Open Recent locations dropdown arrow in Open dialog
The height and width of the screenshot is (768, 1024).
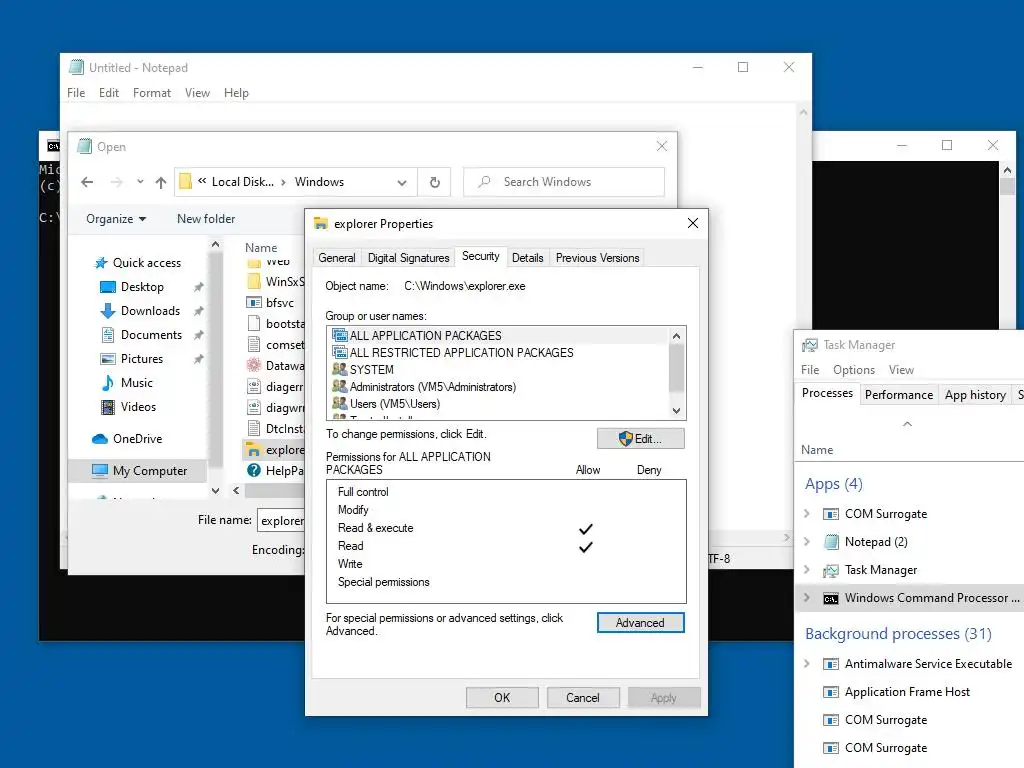[140, 182]
